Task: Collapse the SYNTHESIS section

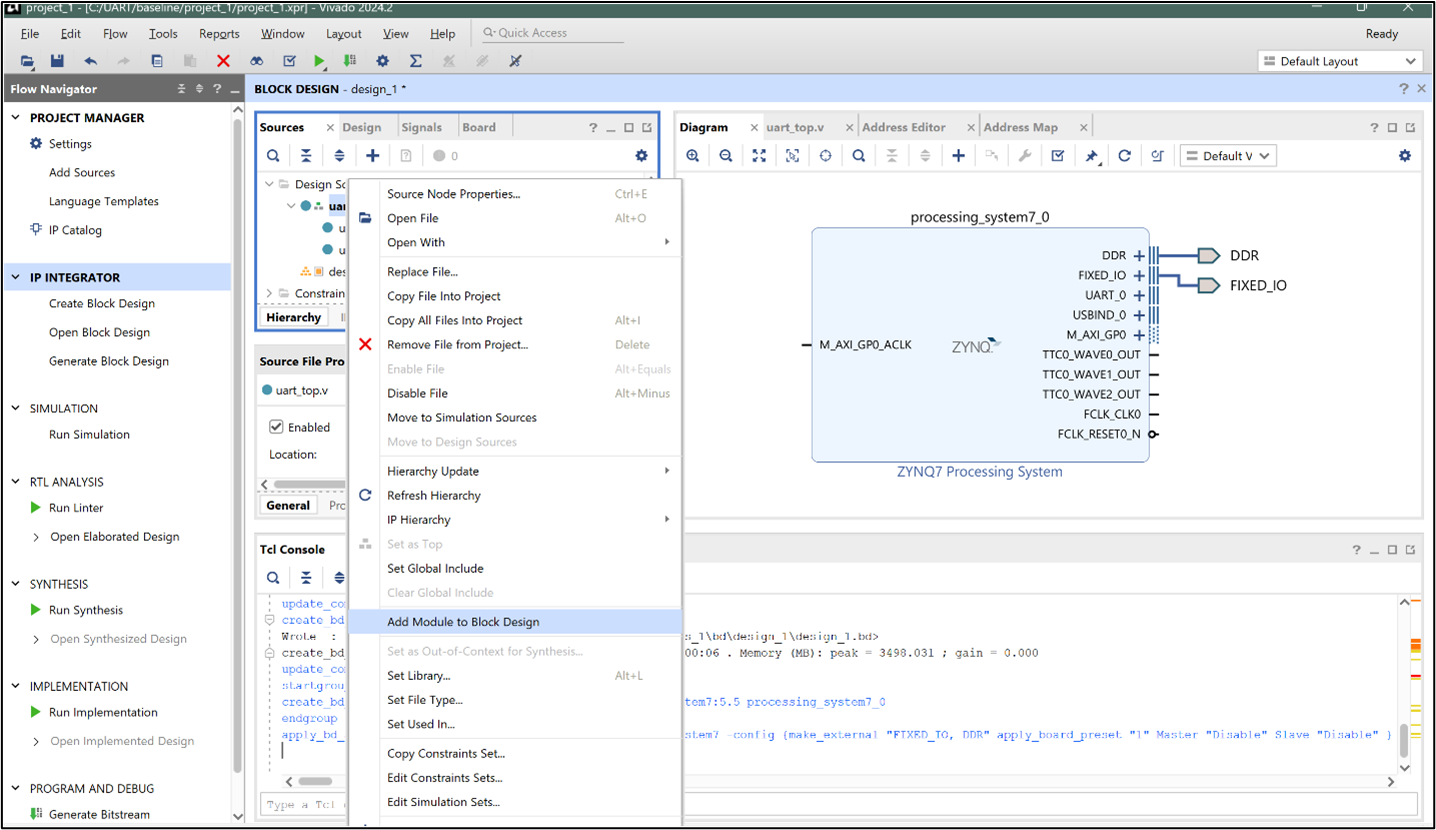Action: [x=16, y=584]
